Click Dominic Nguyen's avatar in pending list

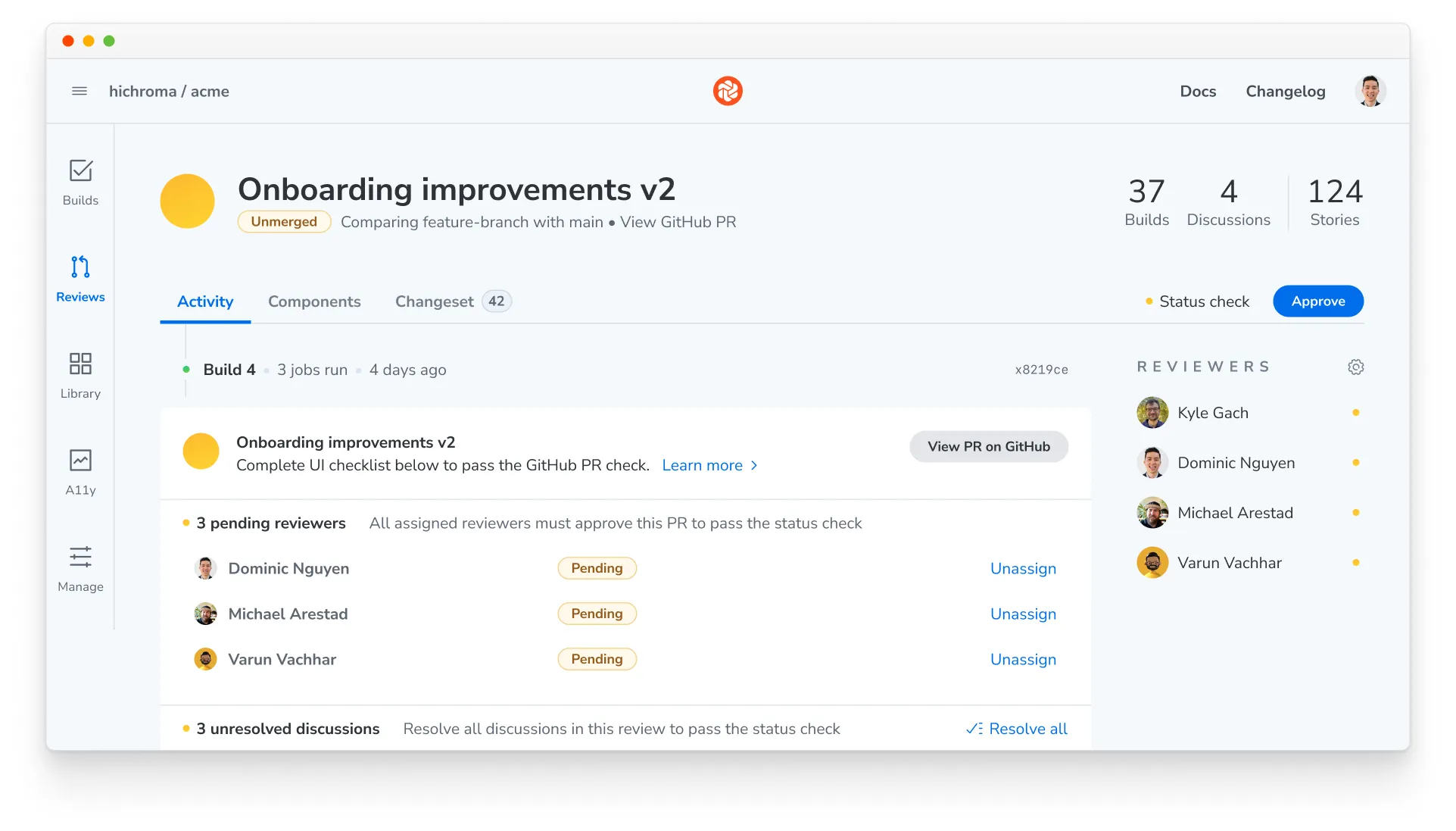(205, 568)
